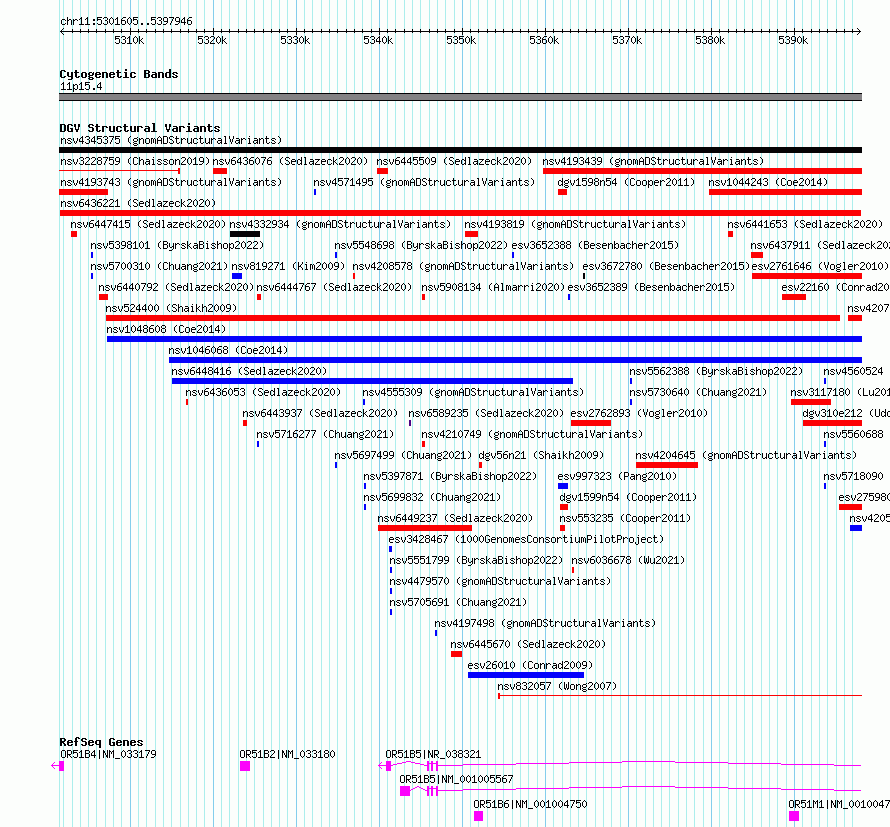Select the OR51B6 gene exon box
The height and width of the screenshot is (827, 890).
coord(478,816)
